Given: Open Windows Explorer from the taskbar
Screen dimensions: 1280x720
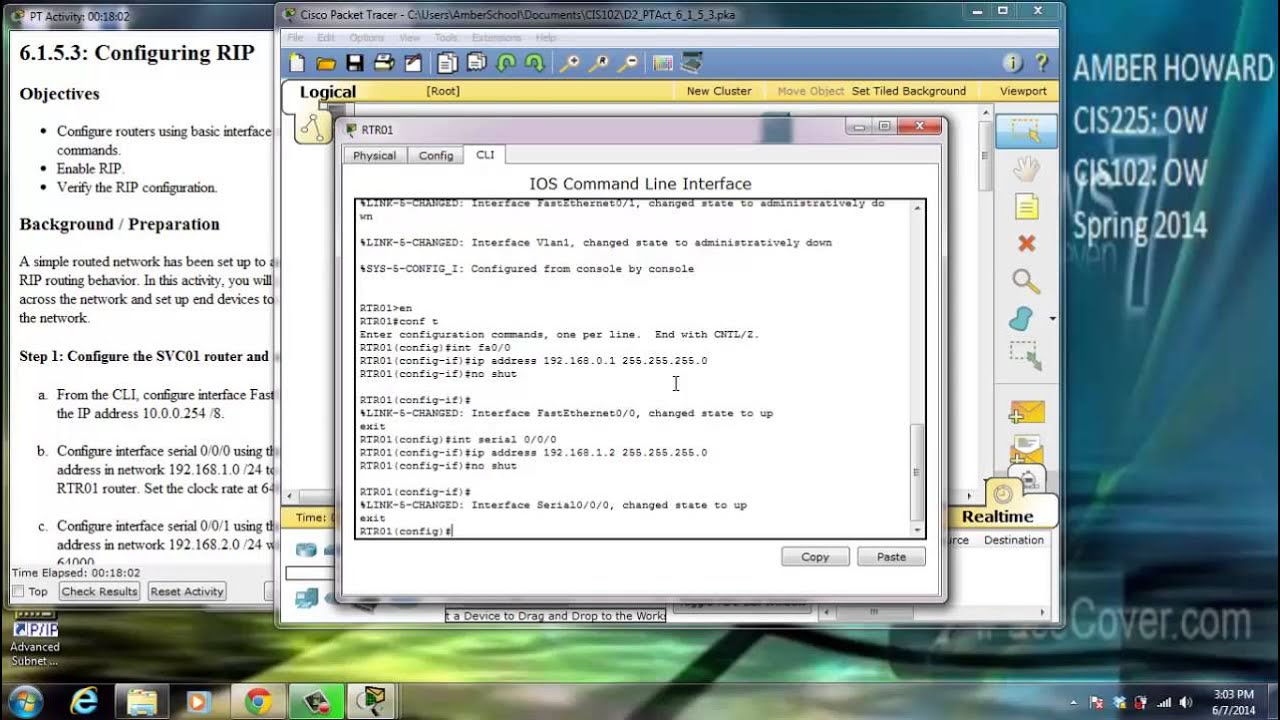Looking at the screenshot, I should [x=142, y=701].
